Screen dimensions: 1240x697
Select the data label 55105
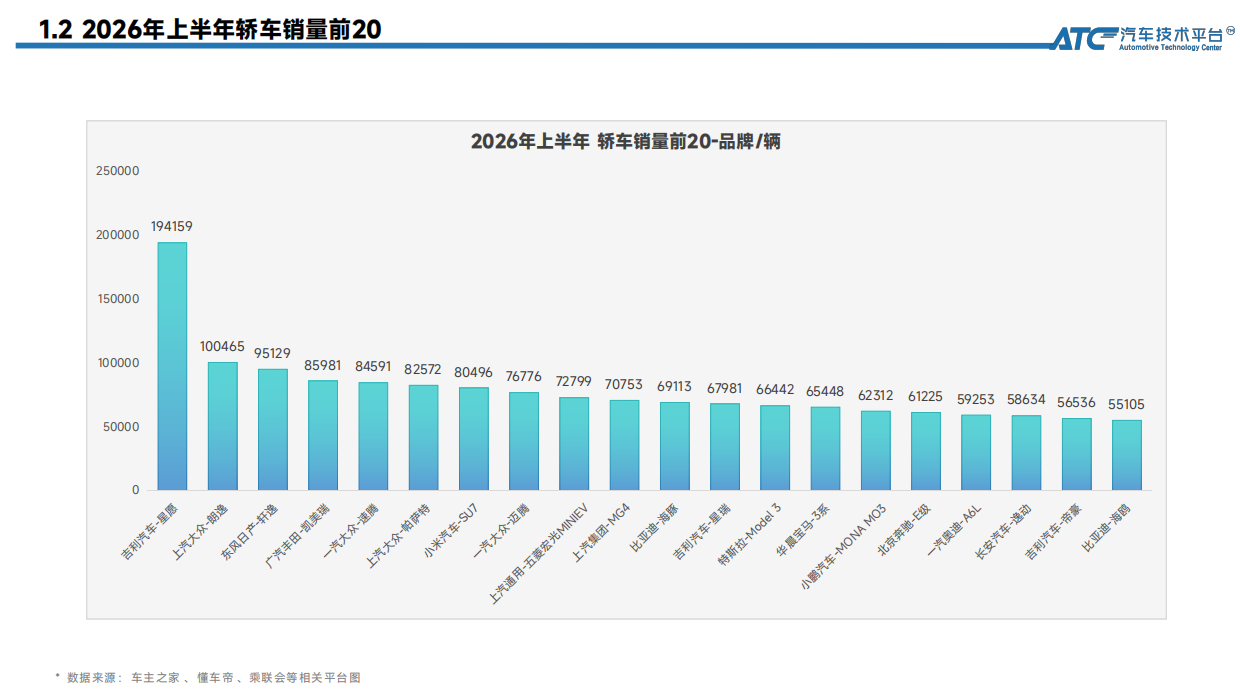(x=1127, y=405)
